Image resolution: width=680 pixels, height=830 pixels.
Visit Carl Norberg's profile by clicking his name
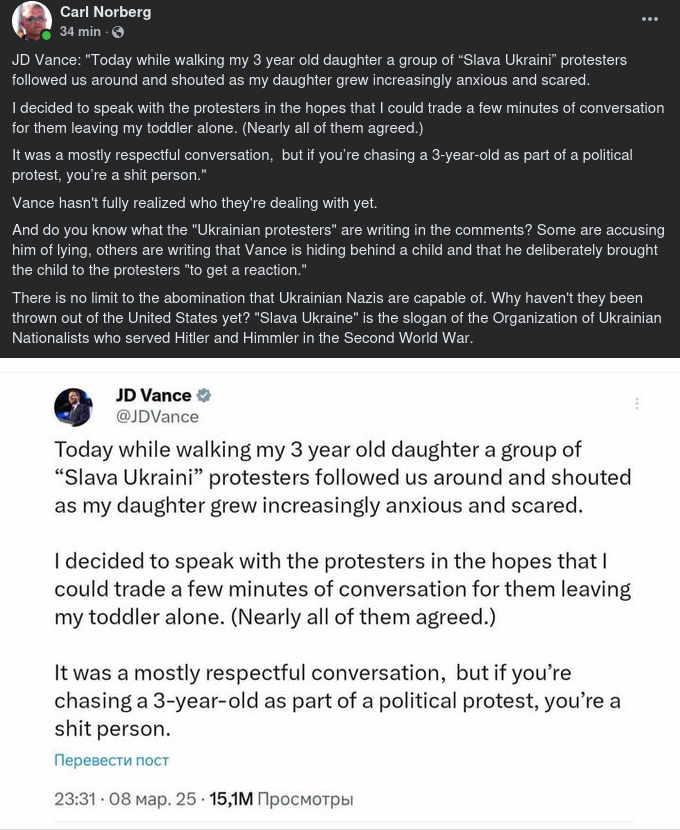coord(105,13)
